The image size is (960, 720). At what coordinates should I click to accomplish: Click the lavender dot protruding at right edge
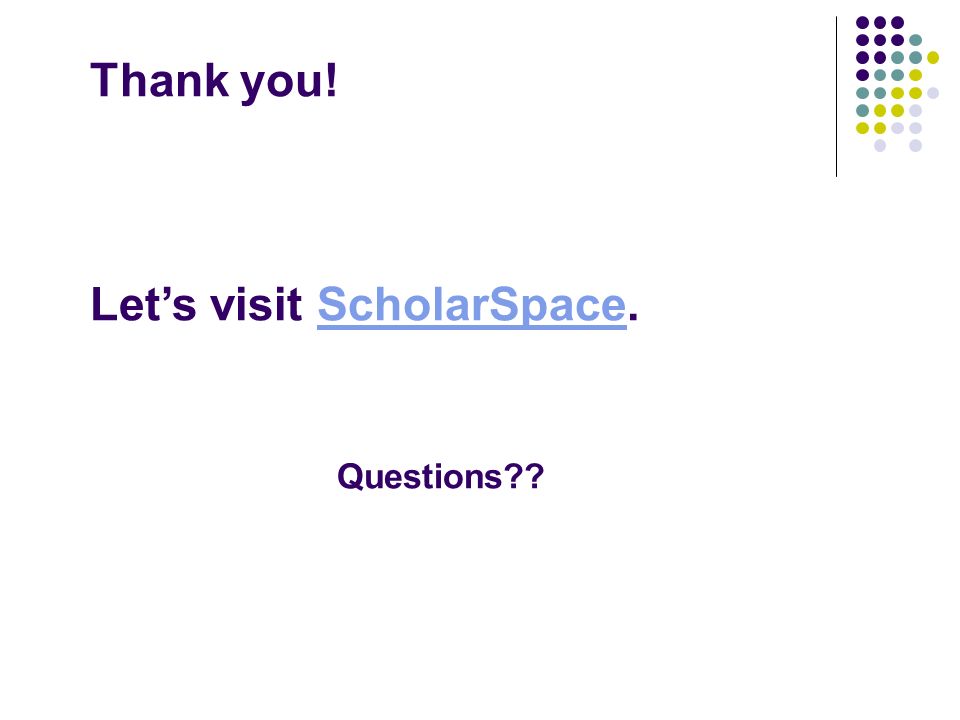tap(933, 93)
